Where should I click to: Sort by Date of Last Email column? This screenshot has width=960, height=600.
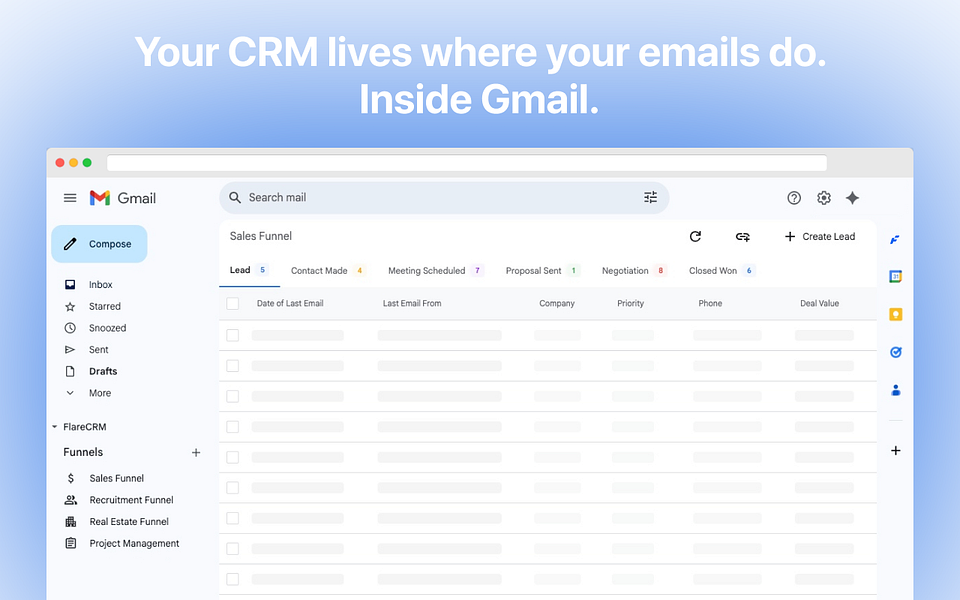[290, 303]
